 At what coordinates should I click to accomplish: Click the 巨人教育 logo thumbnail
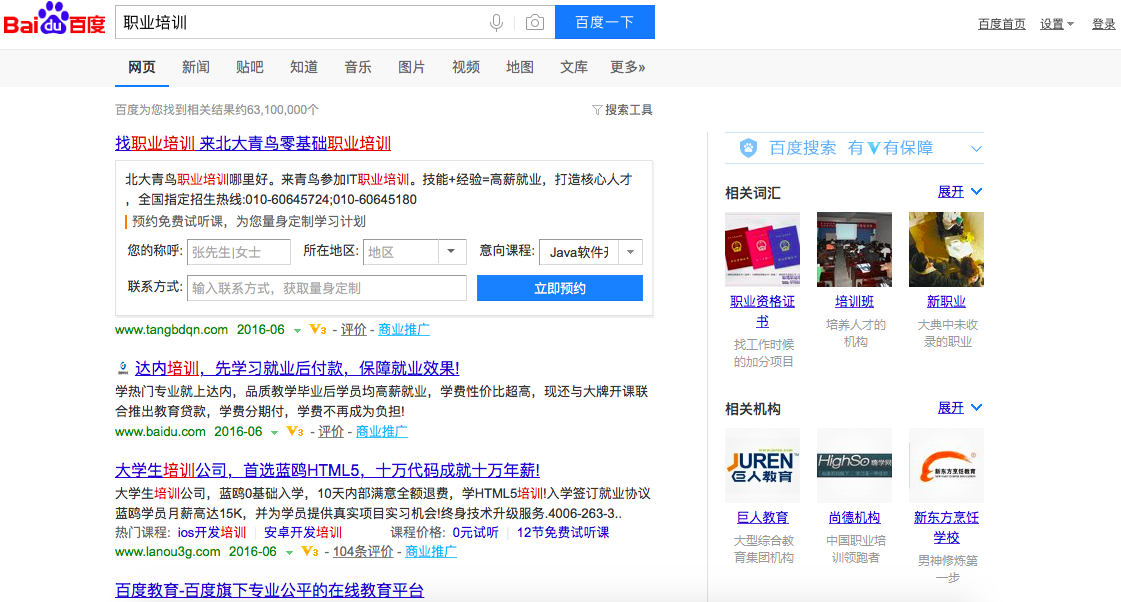pos(762,465)
